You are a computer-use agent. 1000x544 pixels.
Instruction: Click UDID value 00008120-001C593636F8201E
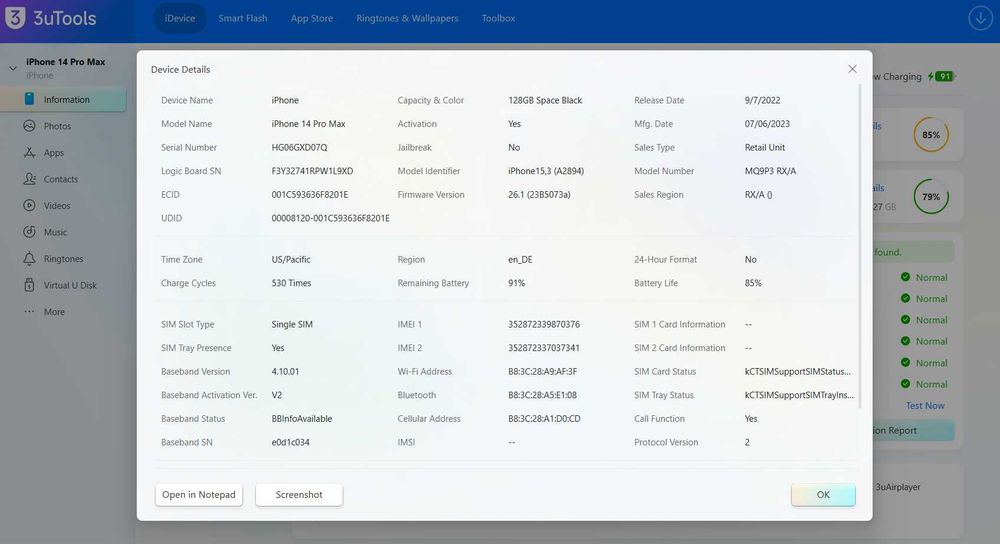coord(330,218)
